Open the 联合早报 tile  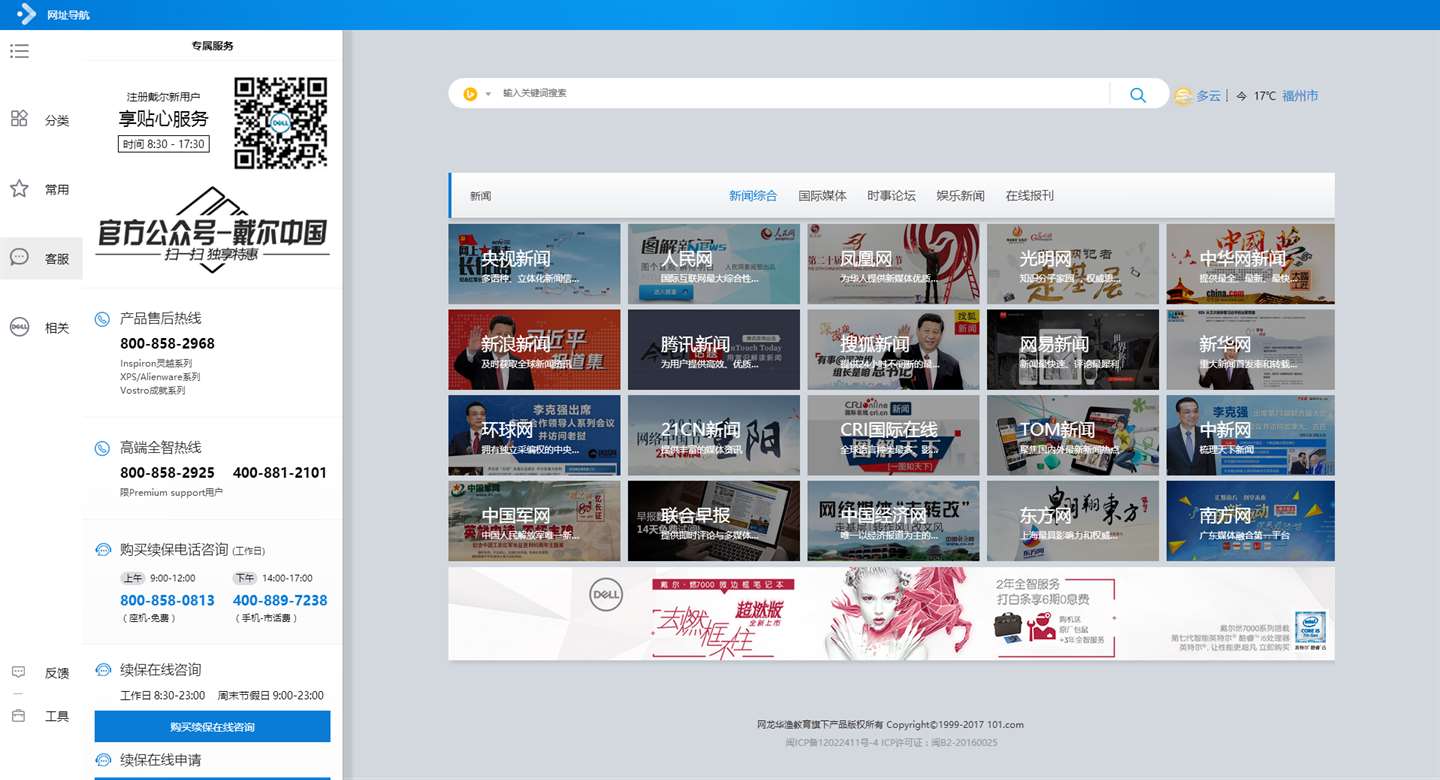tap(714, 521)
